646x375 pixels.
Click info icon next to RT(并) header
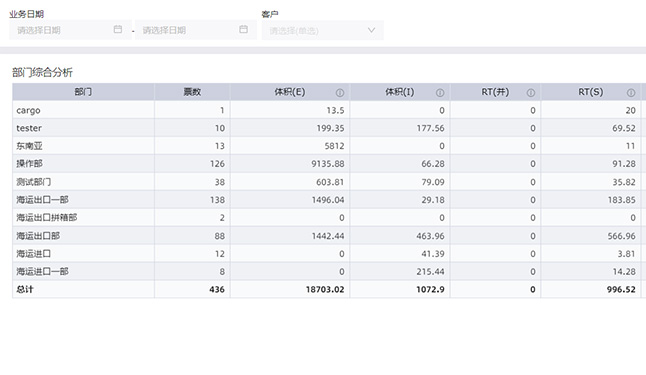(531, 93)
